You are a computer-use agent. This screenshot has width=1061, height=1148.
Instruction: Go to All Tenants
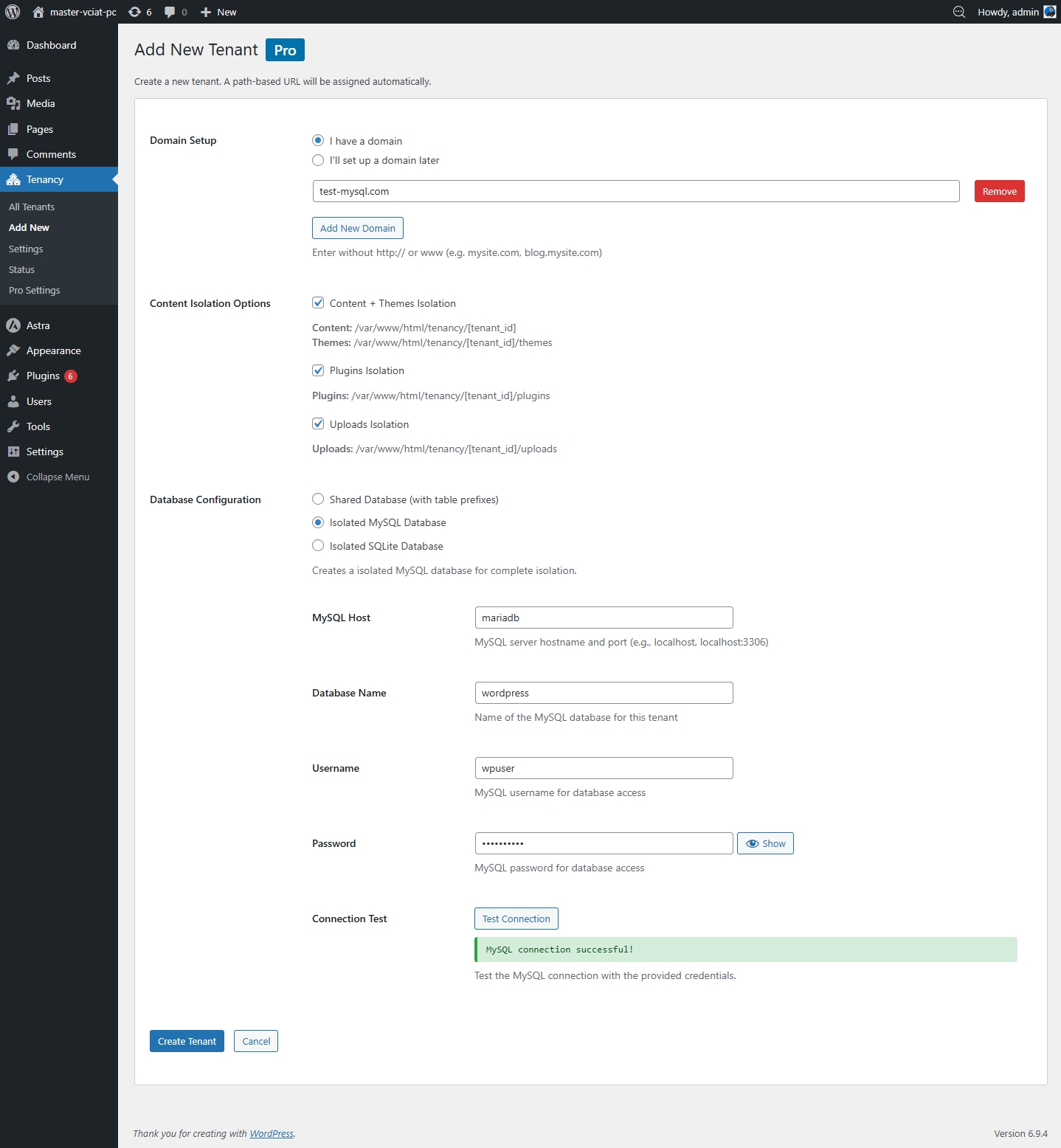coord(31,207)
